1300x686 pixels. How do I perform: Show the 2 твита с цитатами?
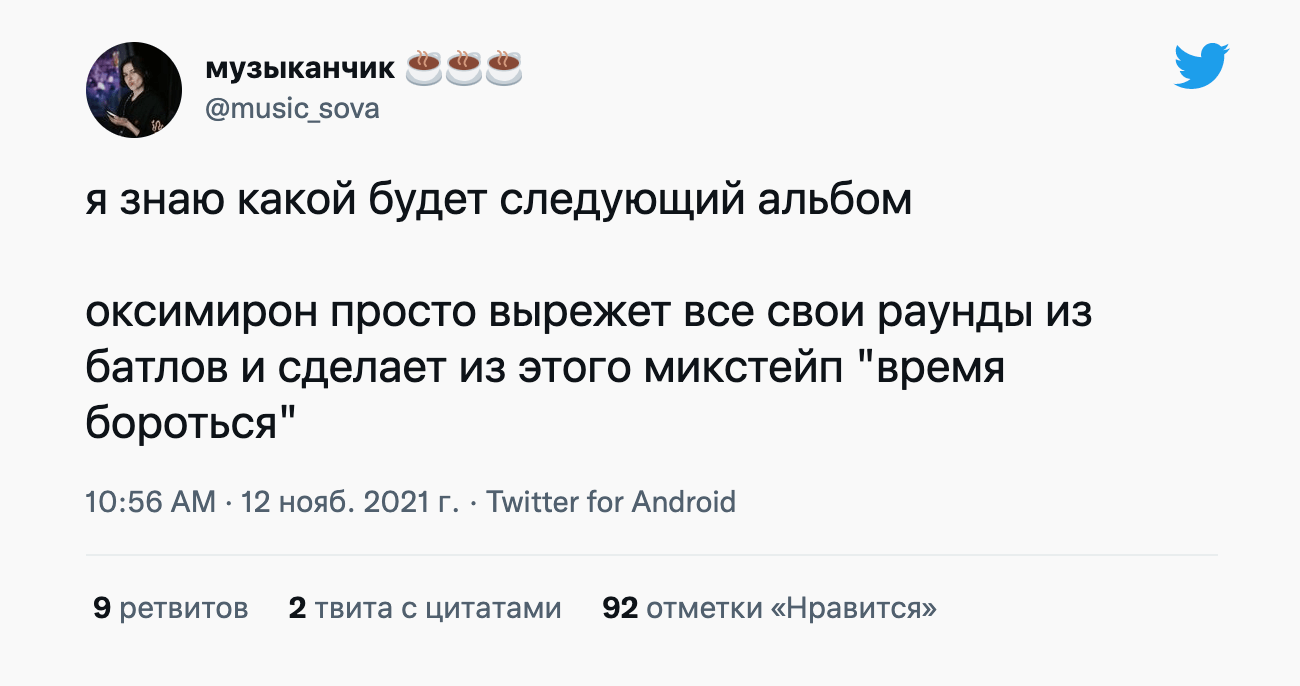(x=424, y=607)
